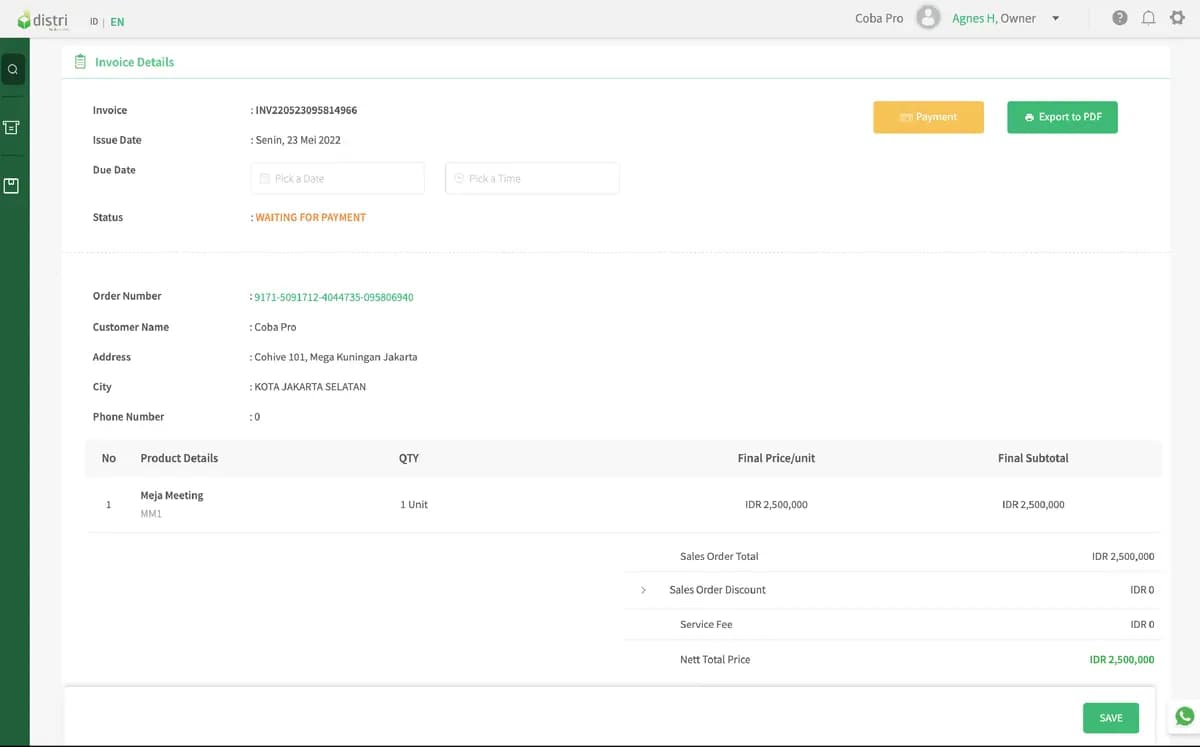Viewport: 1200px width, 747px height.
Task: Click the 1 Unit quantity cell
Action: point(414,505)
